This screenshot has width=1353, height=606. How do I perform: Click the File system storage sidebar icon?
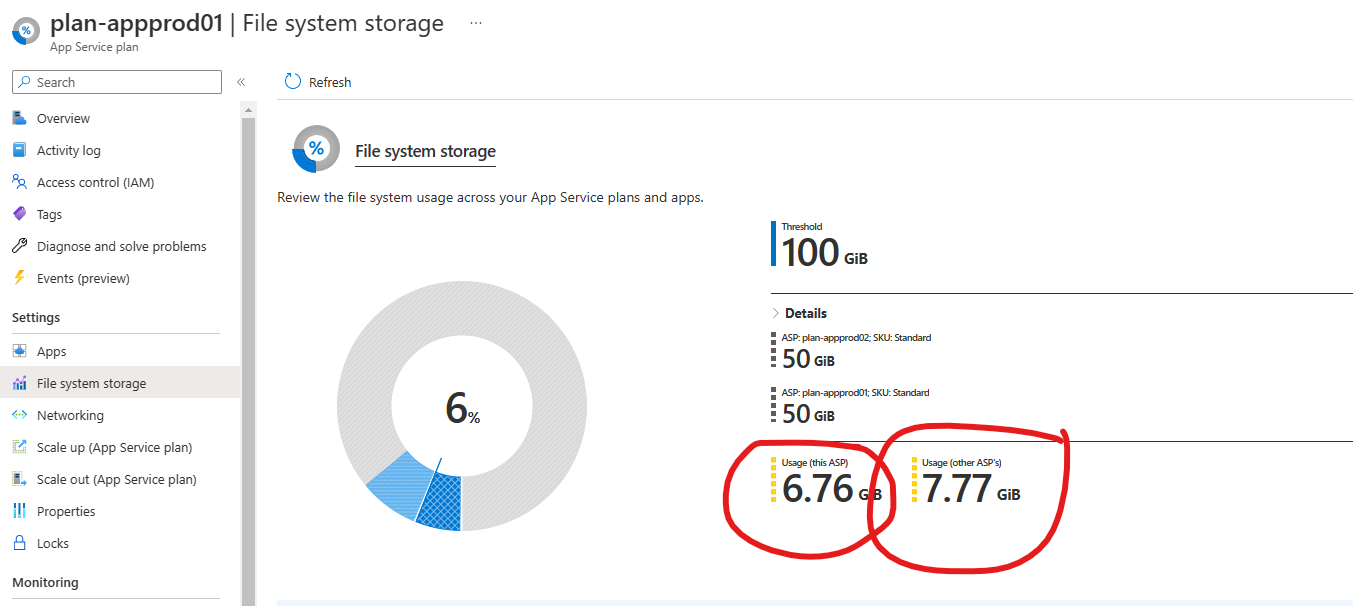click(x=19, y=383)
